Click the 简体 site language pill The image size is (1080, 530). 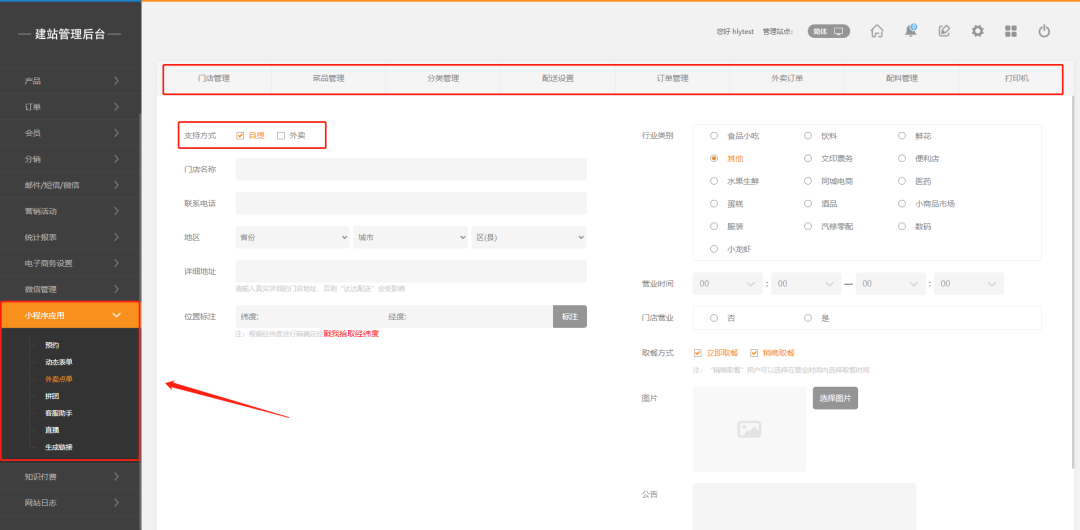(828, 31)
